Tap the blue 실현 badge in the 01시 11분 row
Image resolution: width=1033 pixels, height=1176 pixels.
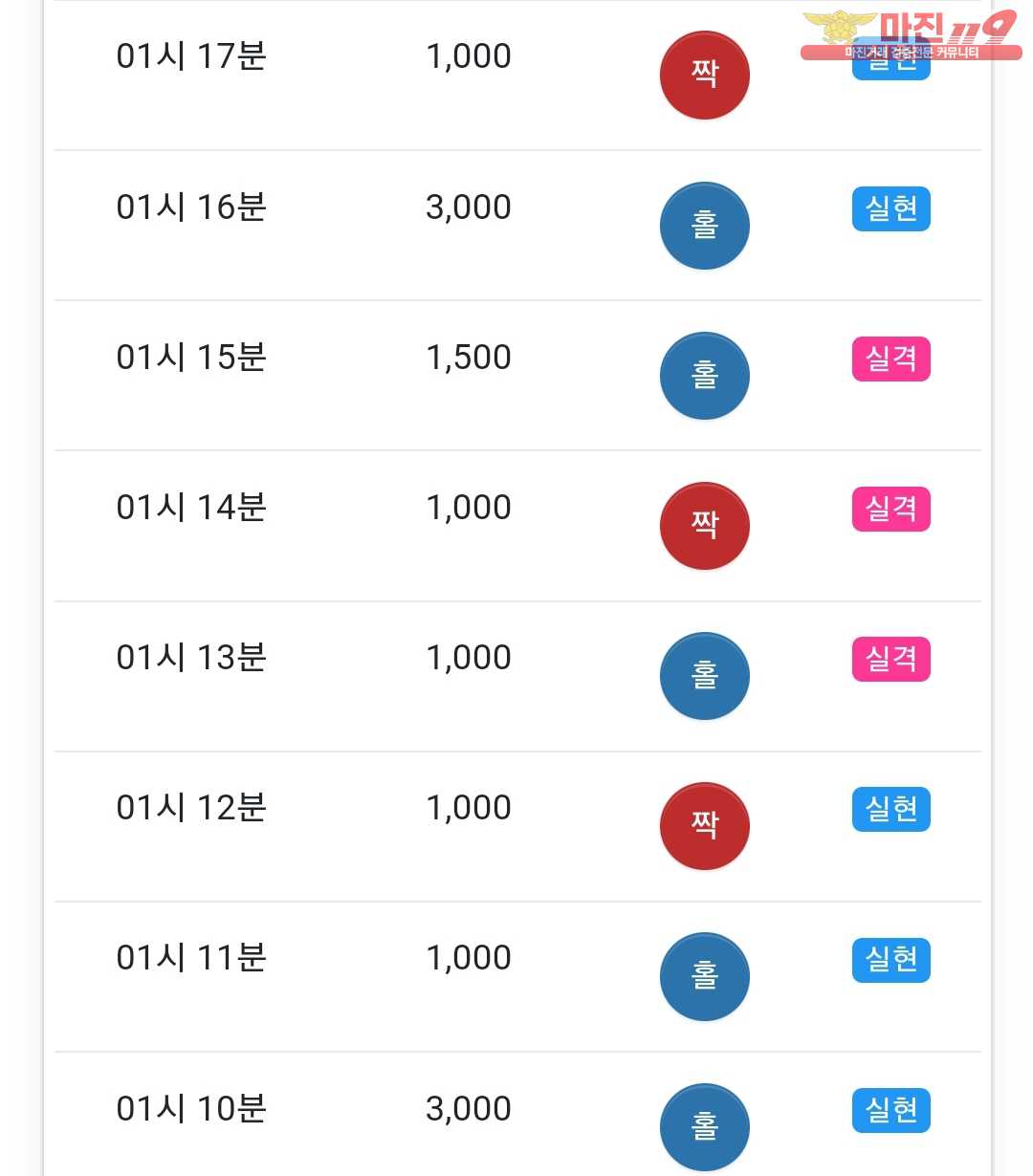click(x=890, y=960)
